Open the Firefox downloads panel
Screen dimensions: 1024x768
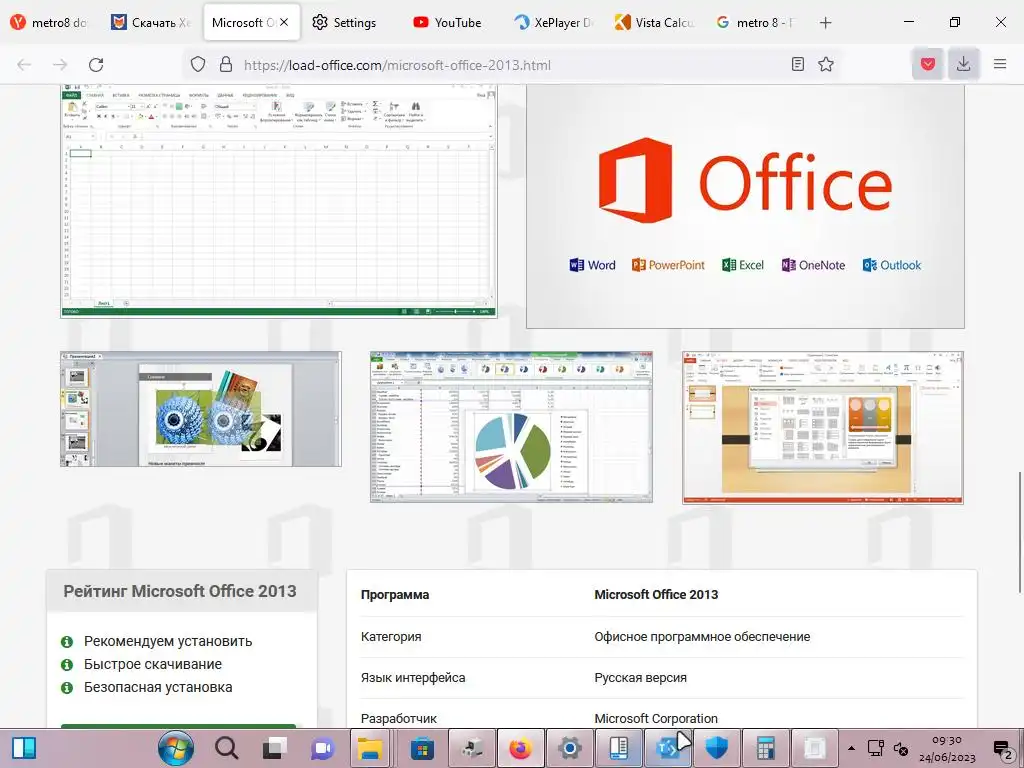(x=963, y=64)
